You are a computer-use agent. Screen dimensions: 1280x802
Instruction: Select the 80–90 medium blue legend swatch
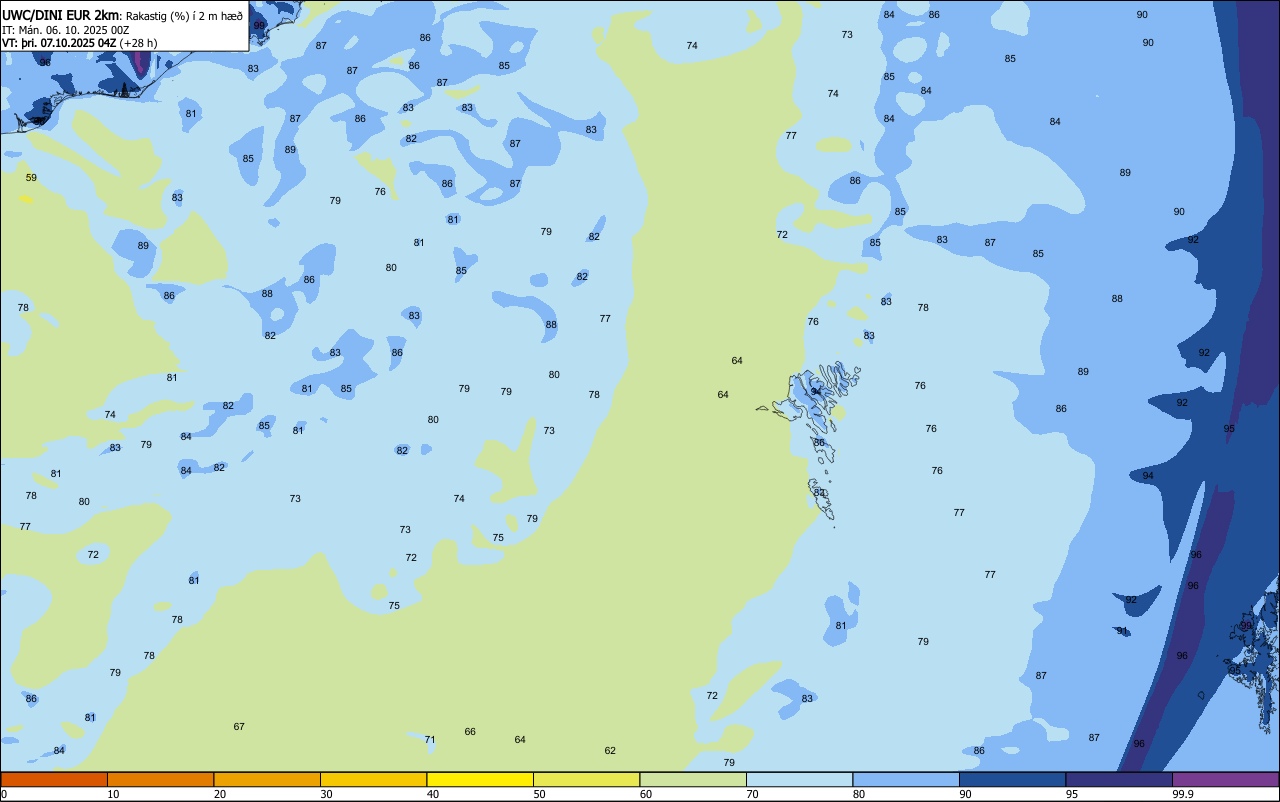[x=906, y=779]
